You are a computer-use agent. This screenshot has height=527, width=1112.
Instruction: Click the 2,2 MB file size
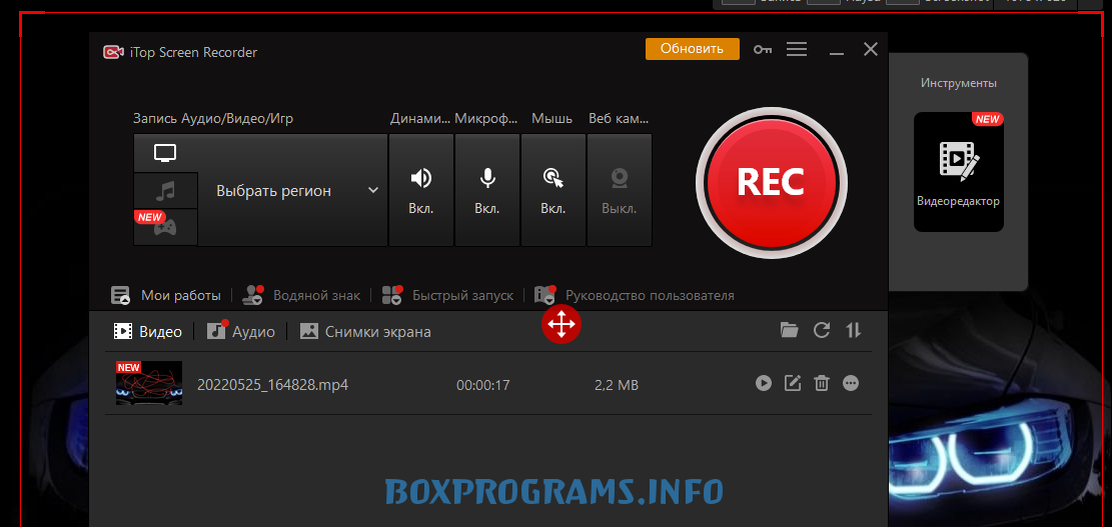tap(616, 385)
